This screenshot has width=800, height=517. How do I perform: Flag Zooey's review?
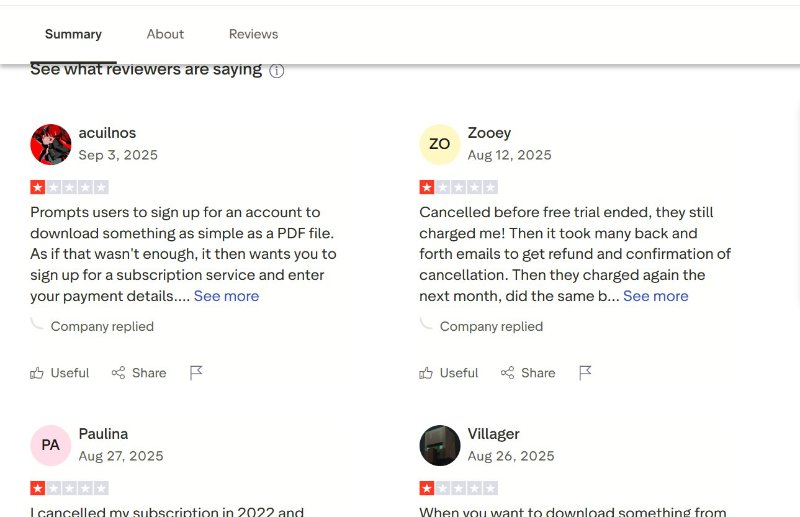point(585,373)
